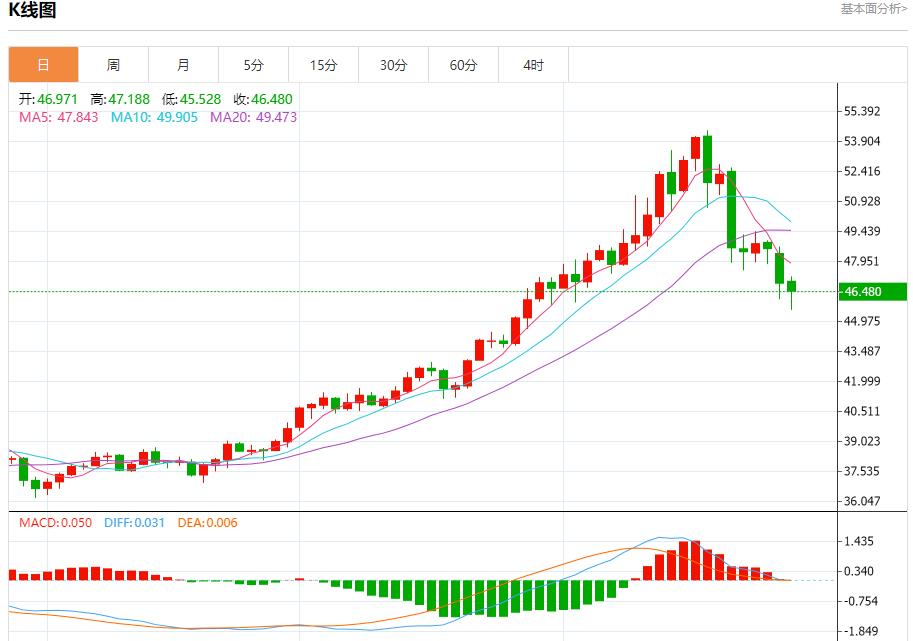Screen dimensions: 913x641
Task: Switch to the 30分 interval
Action: (x=393, y=63)
